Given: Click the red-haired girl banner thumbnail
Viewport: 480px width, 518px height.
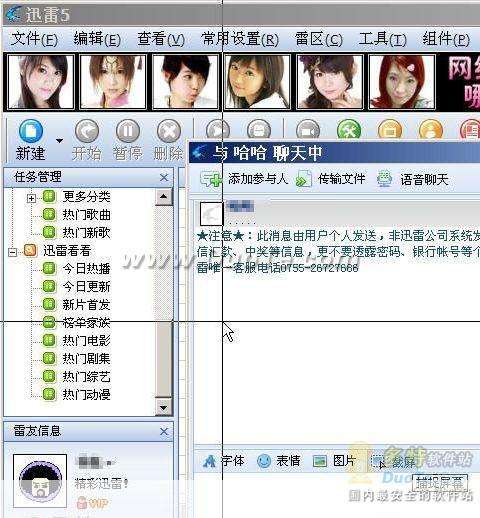Looking at the screenshot, I should click(402, 82).
